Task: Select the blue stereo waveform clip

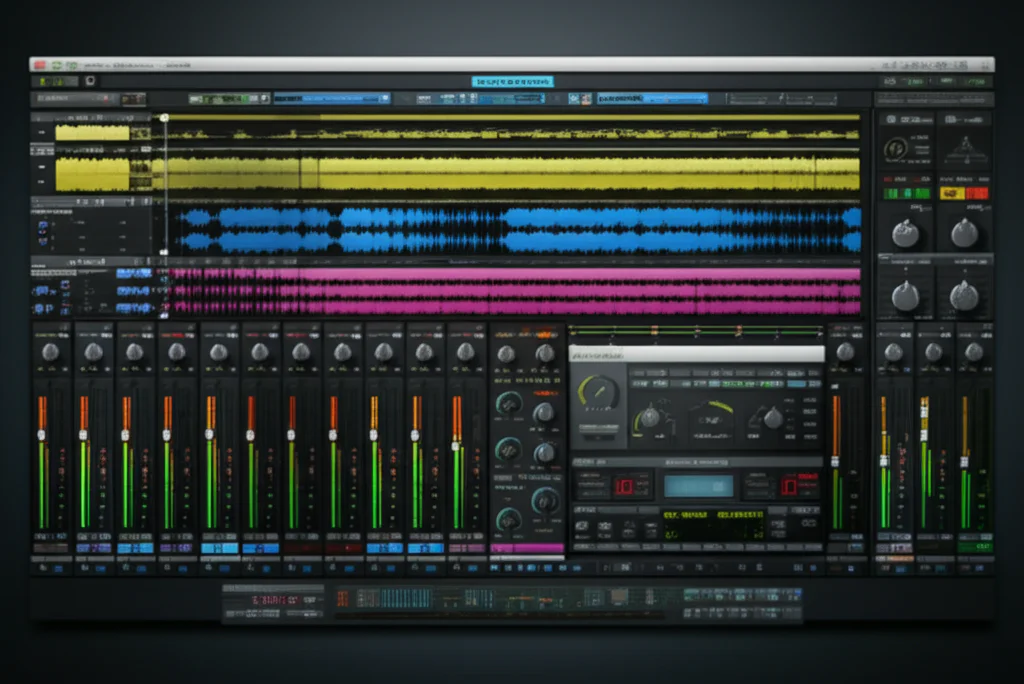Action: [519, 230]
